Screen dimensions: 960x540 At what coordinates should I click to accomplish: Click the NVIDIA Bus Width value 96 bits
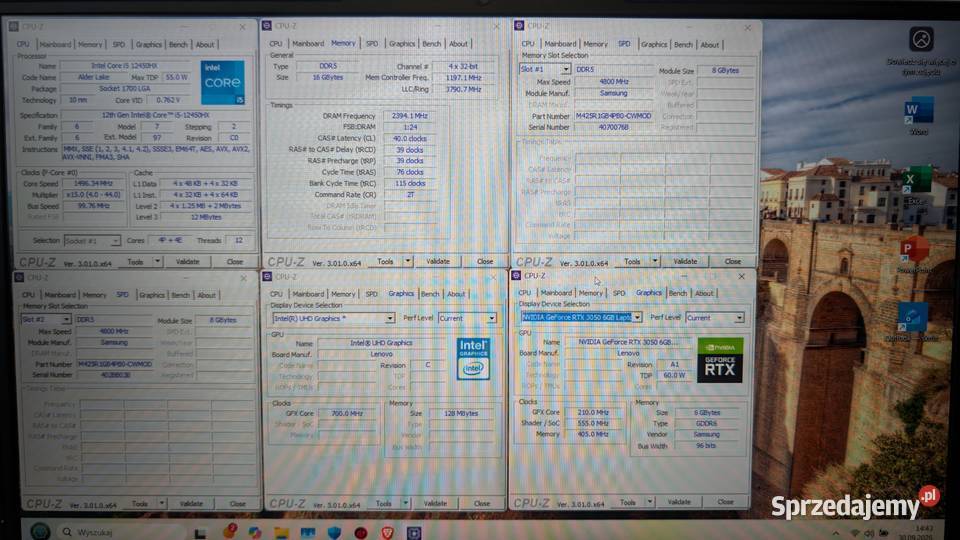[707, 446]
